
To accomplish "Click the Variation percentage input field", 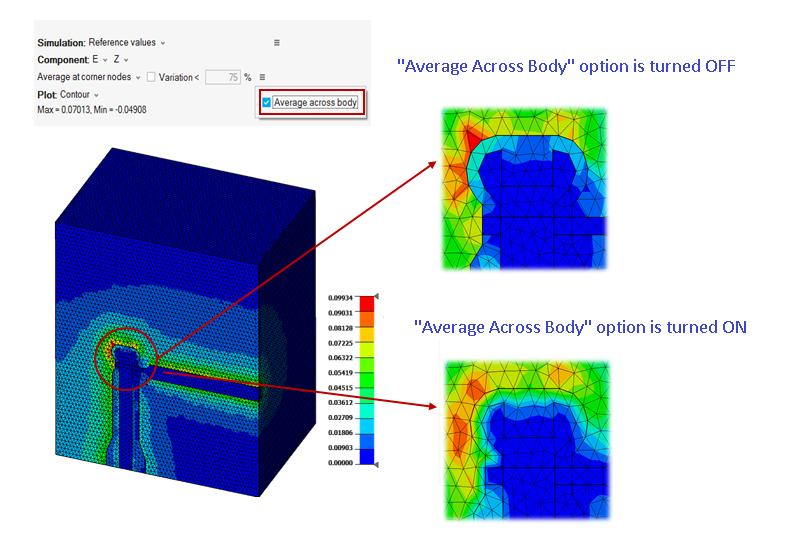I will click(x=222, y=77).
